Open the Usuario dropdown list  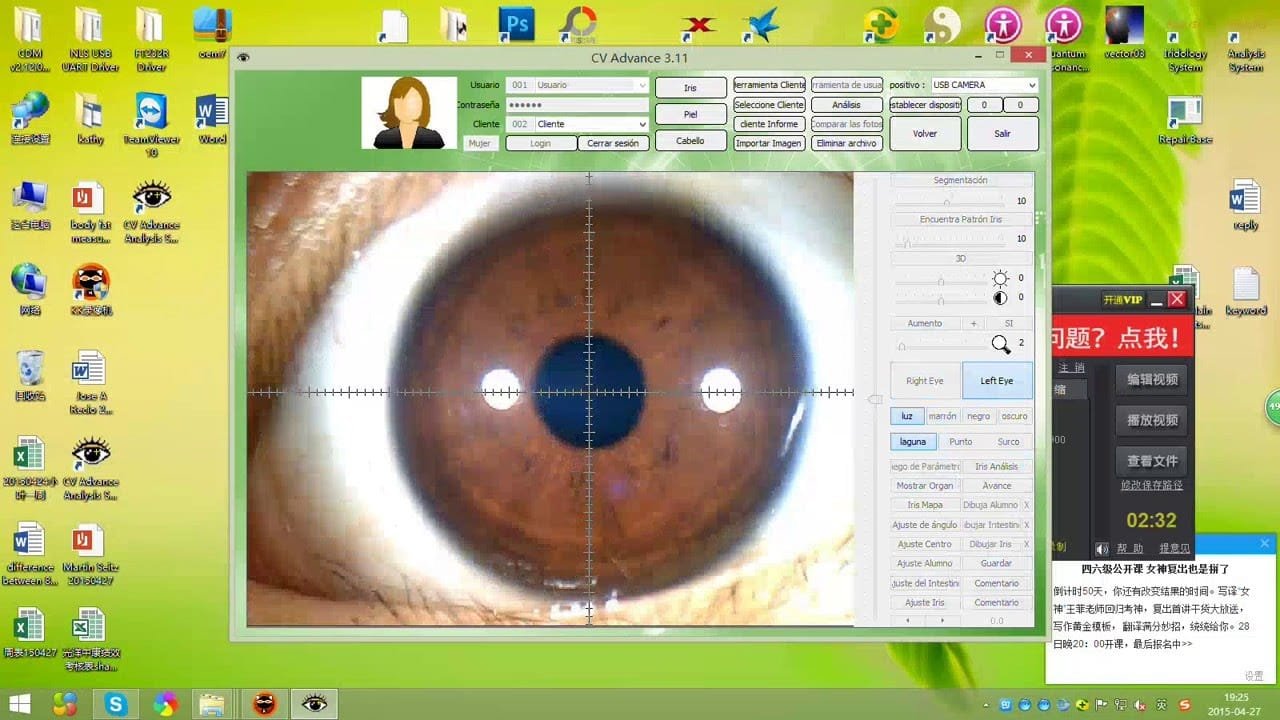click(x=642, y=85)
